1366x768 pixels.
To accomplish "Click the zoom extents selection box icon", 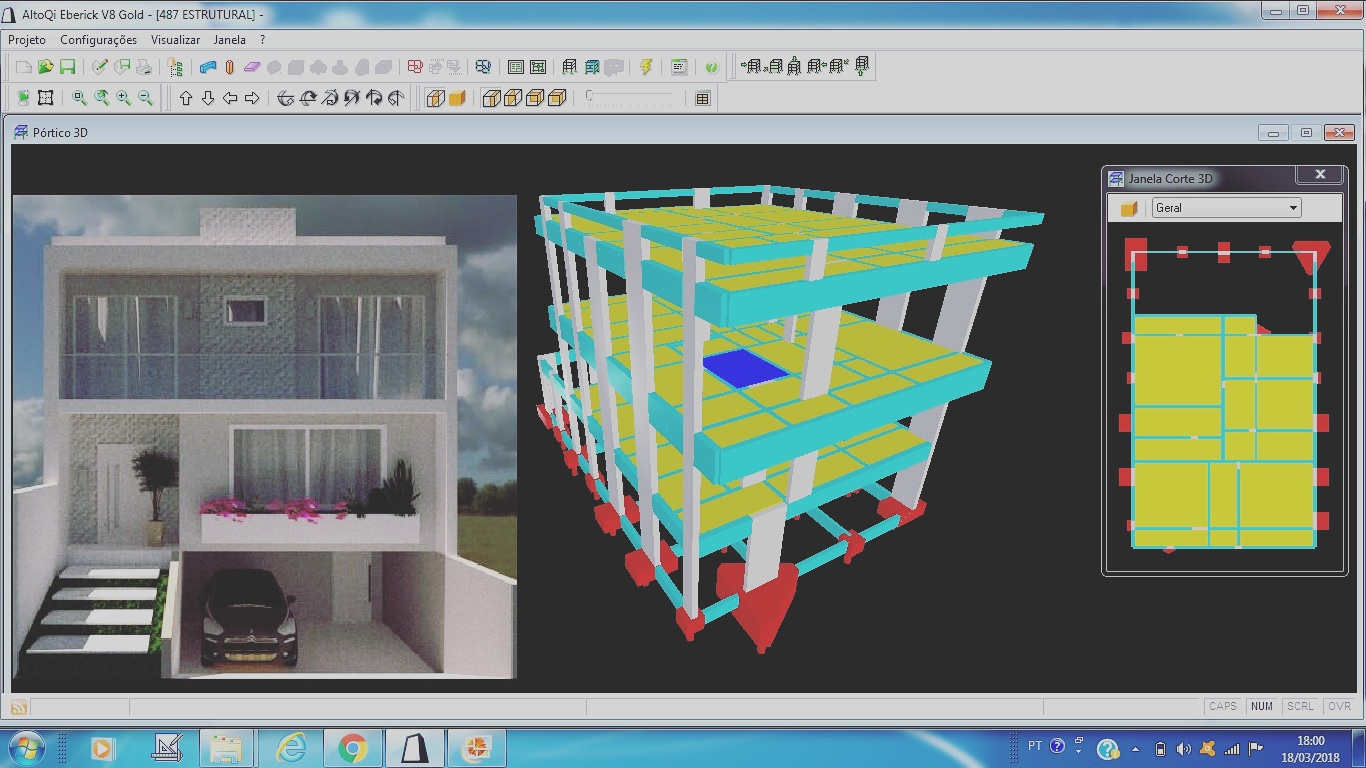I will pyautogui.click(x=45, y=98).
